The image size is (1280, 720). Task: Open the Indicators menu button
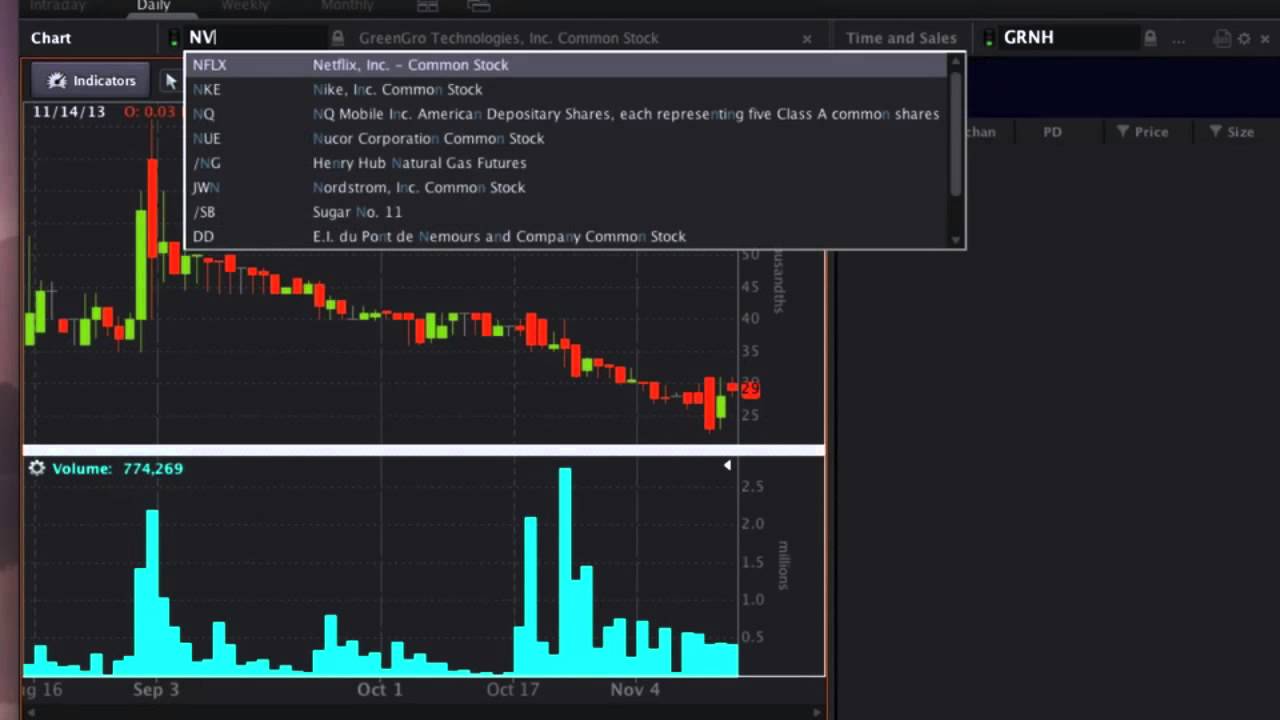(x=91, y=81)
